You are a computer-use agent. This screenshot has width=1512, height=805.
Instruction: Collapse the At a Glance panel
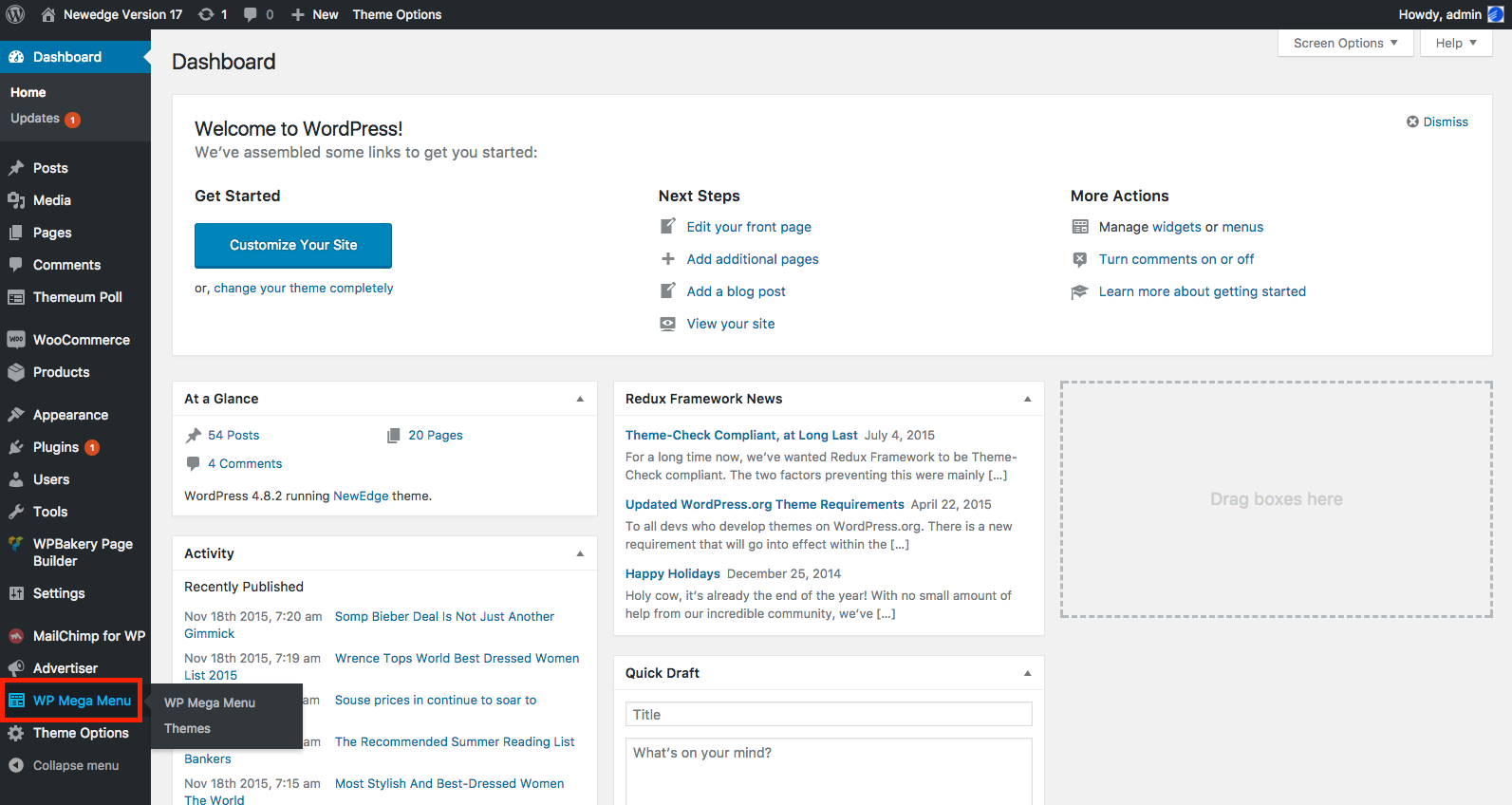pyautogui.click(x=580, y=399)
